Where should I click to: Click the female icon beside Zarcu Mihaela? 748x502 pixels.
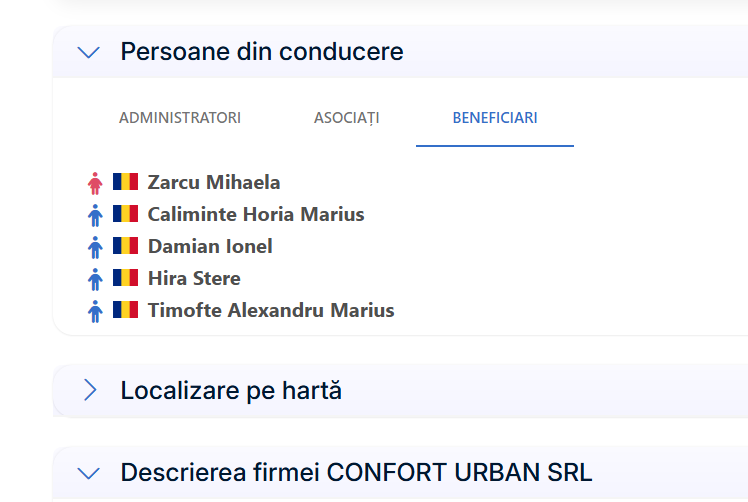95,183
